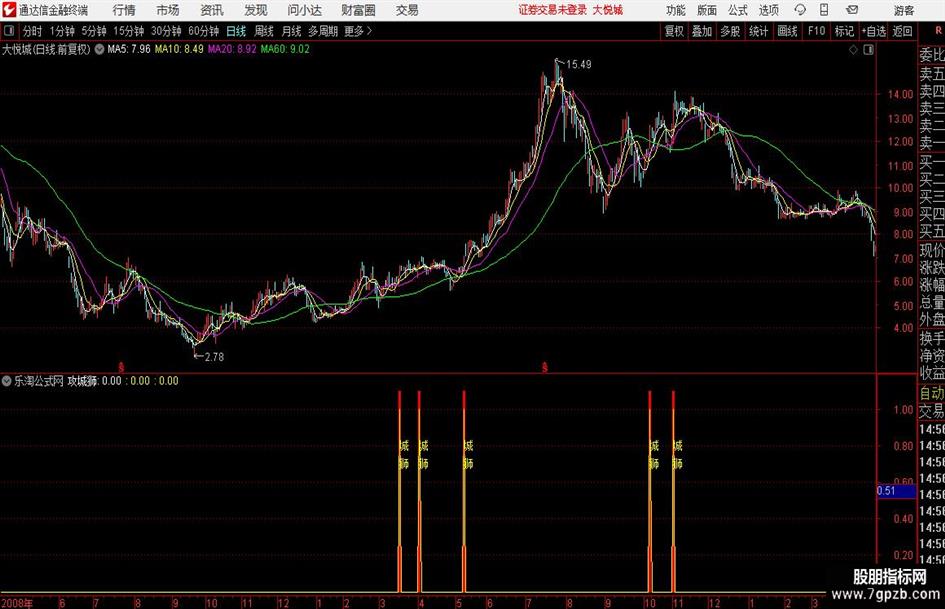945x609 pixels.
Task: Click the MA10: 8.49 indicator value
Action: pos(179,49)
